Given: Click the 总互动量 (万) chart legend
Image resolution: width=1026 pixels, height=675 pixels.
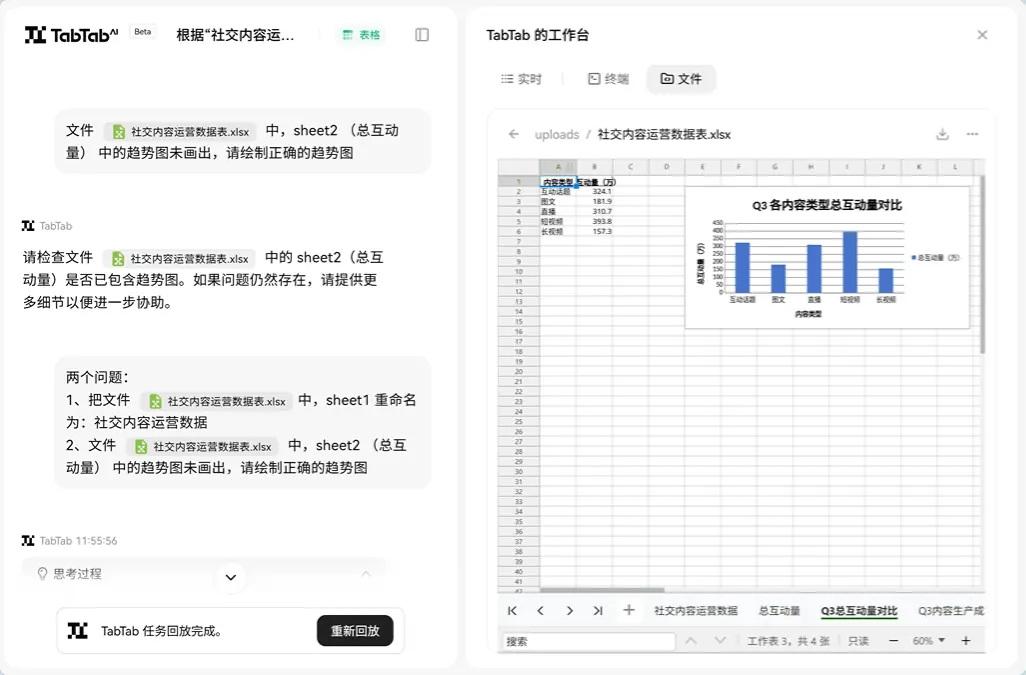Looking at the screenshot, I should click(x=936, y=258).
